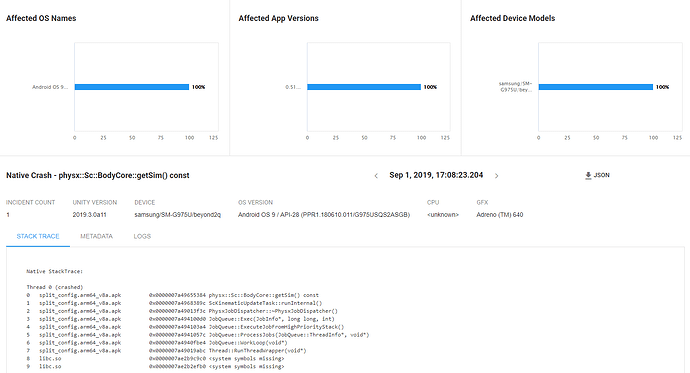Click stack frame JobQueue::ProcessJobs line
Screen dimensions: 690x373
[198, 335]
